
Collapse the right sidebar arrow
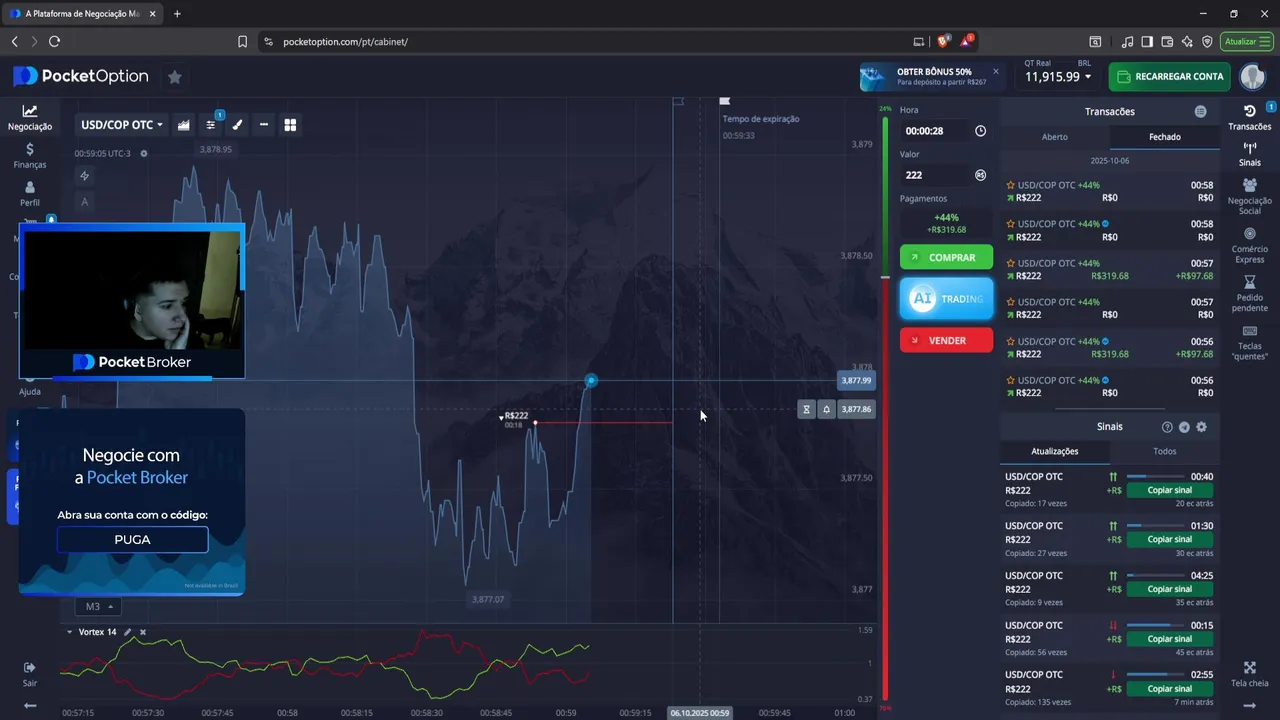click(1249, 706)
